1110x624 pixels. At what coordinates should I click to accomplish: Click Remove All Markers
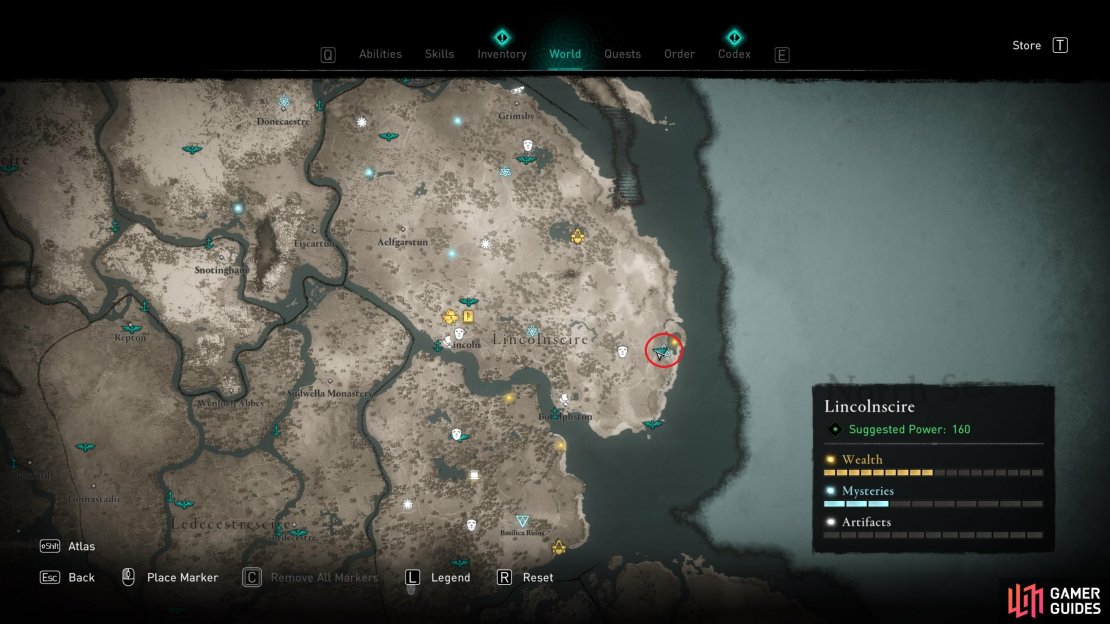tap(324, 577)
